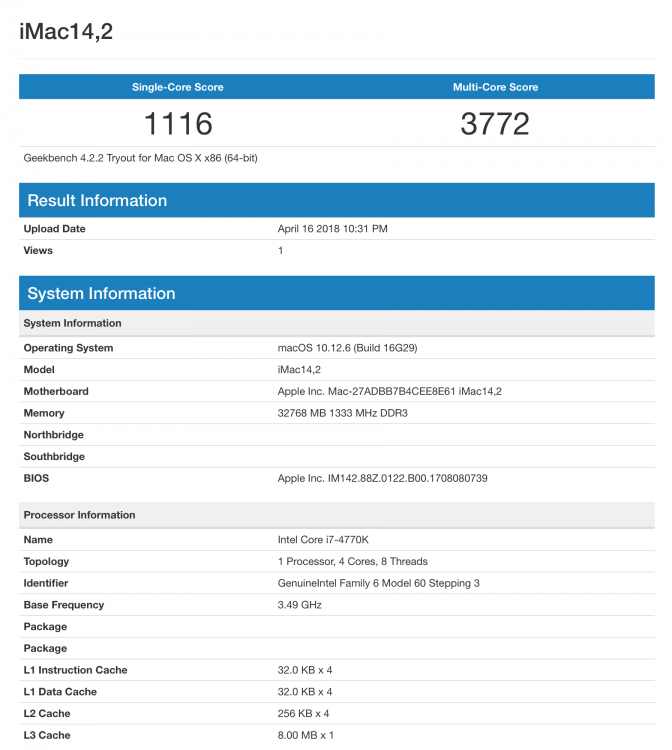This screenshot has height=750, width=672.
Task: Click the Operating System label
Action: click(68, 348)
